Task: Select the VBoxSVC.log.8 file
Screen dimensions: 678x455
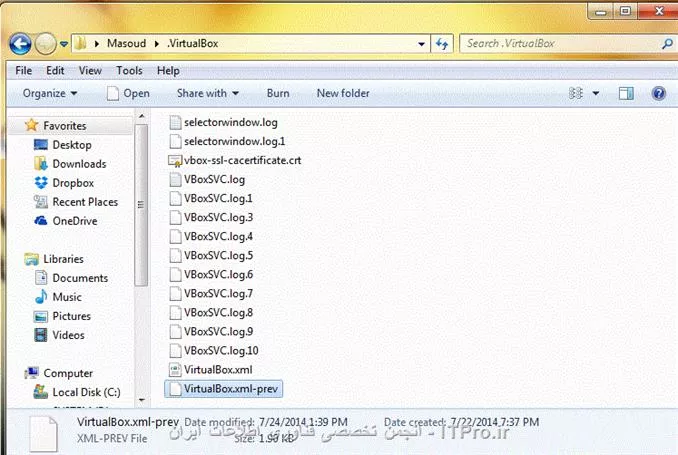Action: click(x=218, y=313)
